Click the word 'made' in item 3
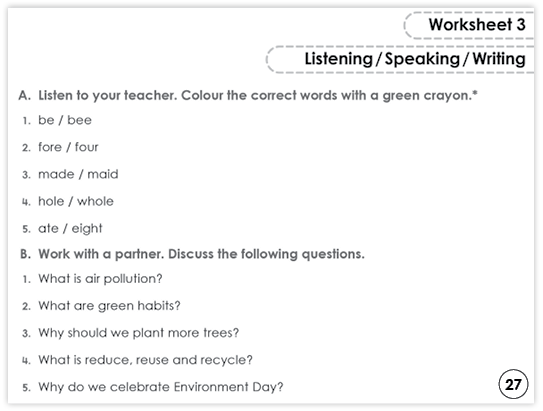Viewport: 543px width, 411px height. point(56,174)
